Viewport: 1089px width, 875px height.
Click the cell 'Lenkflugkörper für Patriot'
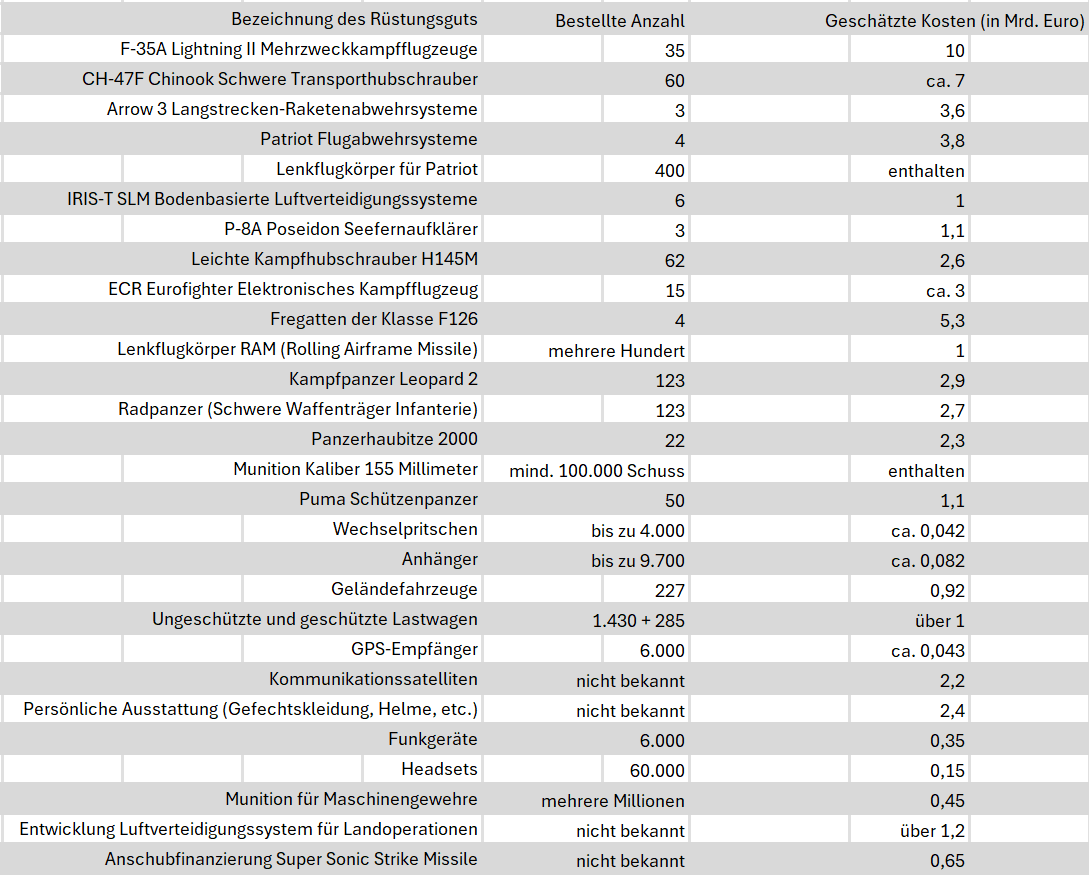[x=377, y=169]
